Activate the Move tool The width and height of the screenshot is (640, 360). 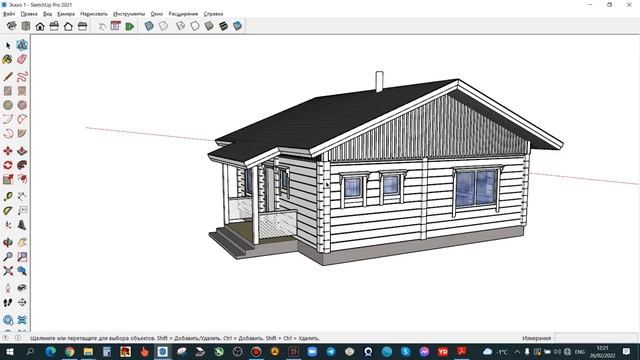(8, 151)
